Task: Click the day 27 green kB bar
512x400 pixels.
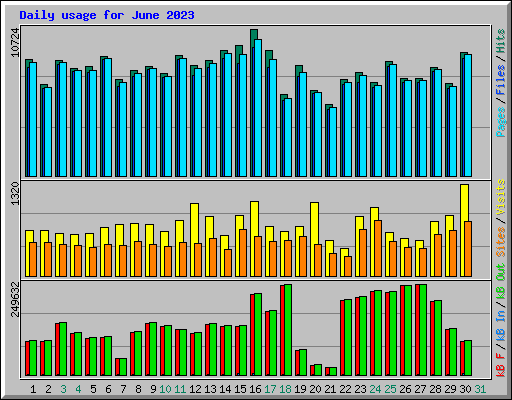Action: point(423,330)
